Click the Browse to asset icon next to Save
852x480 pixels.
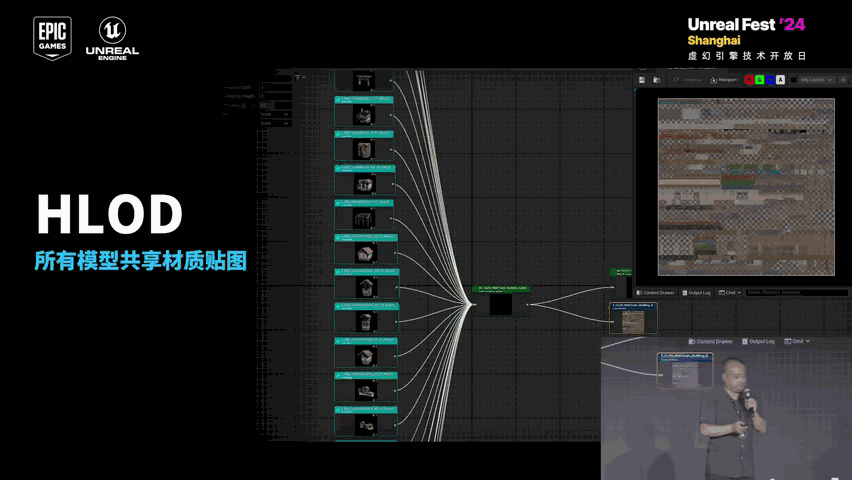coord(656,80)
